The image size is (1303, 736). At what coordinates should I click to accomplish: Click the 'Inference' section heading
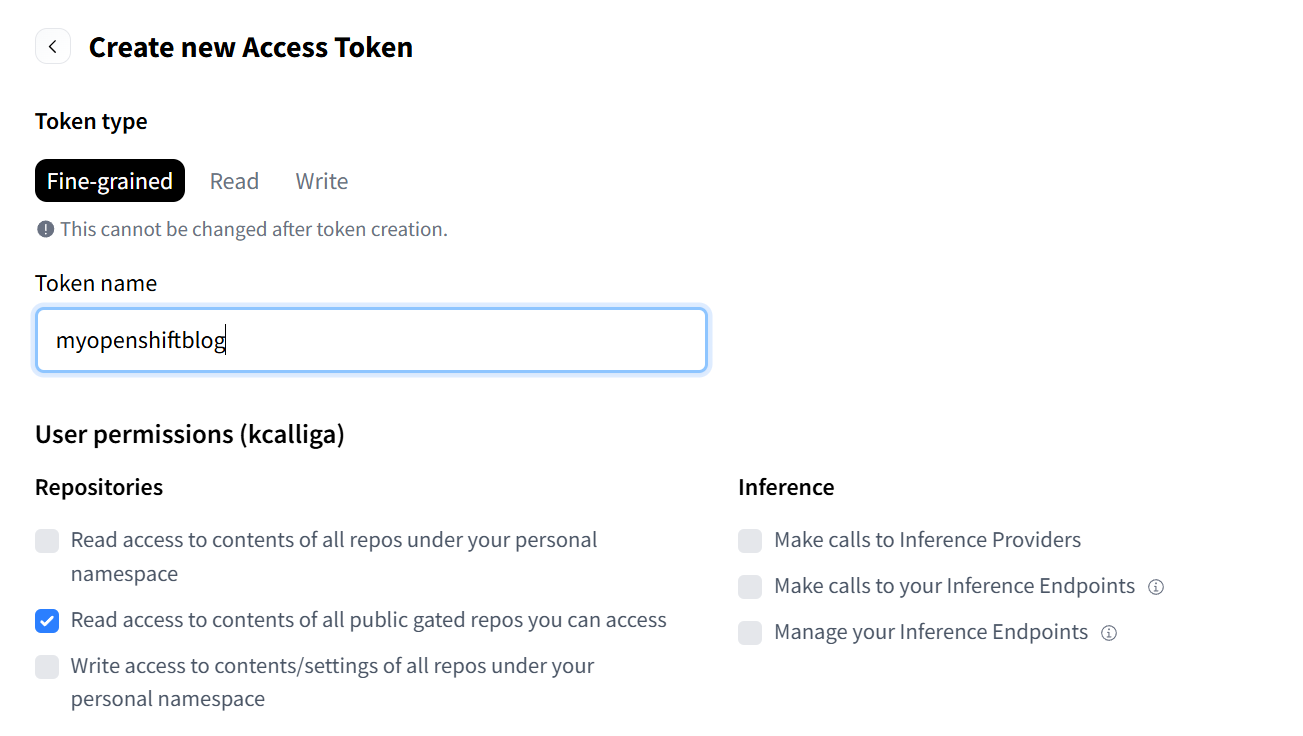click(786, 488)
